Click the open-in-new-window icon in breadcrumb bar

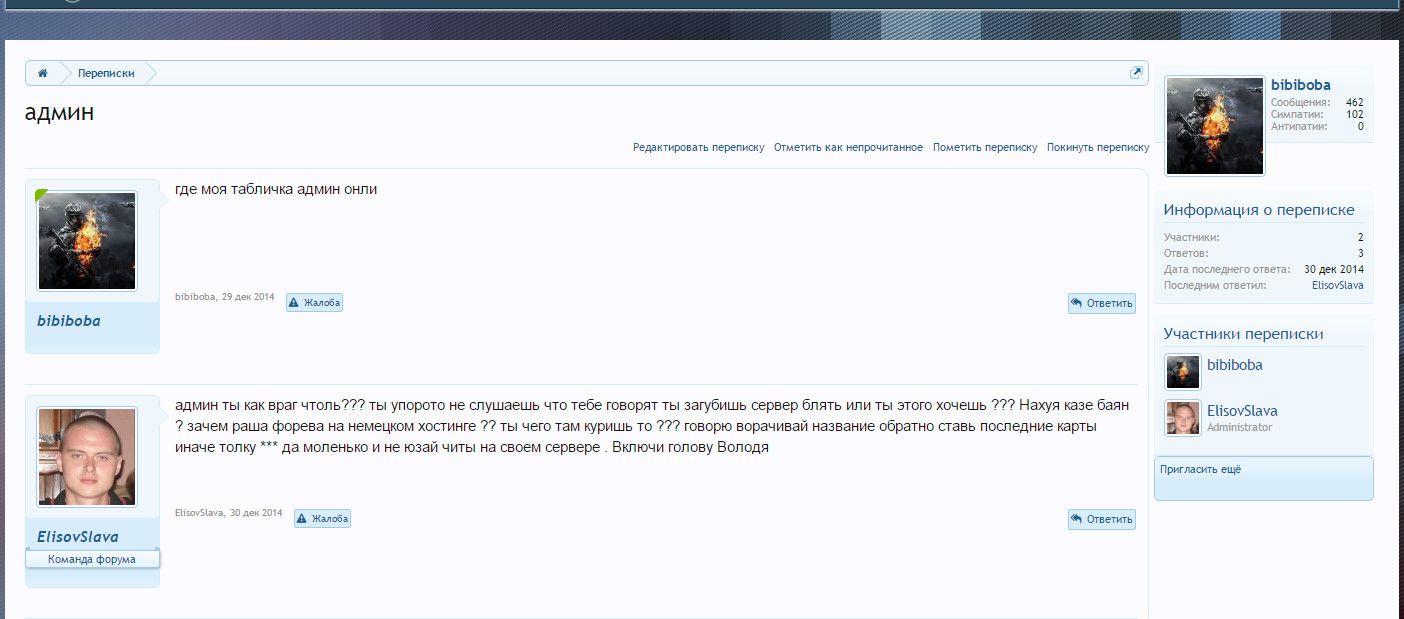coord(1136,73)
